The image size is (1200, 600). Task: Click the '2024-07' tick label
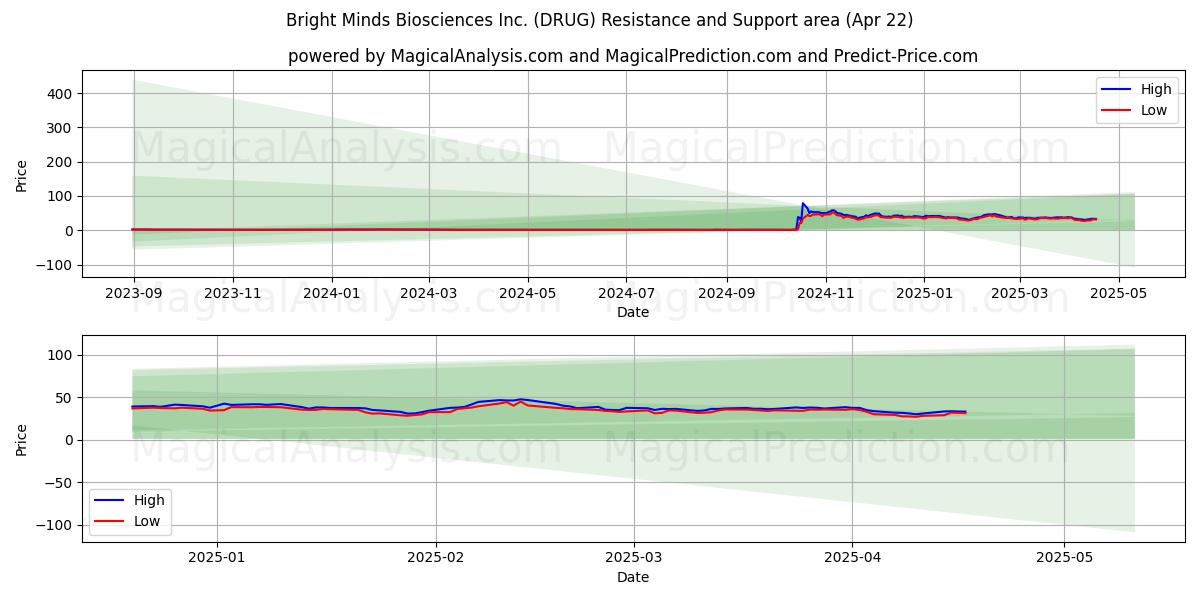(626, 292)
